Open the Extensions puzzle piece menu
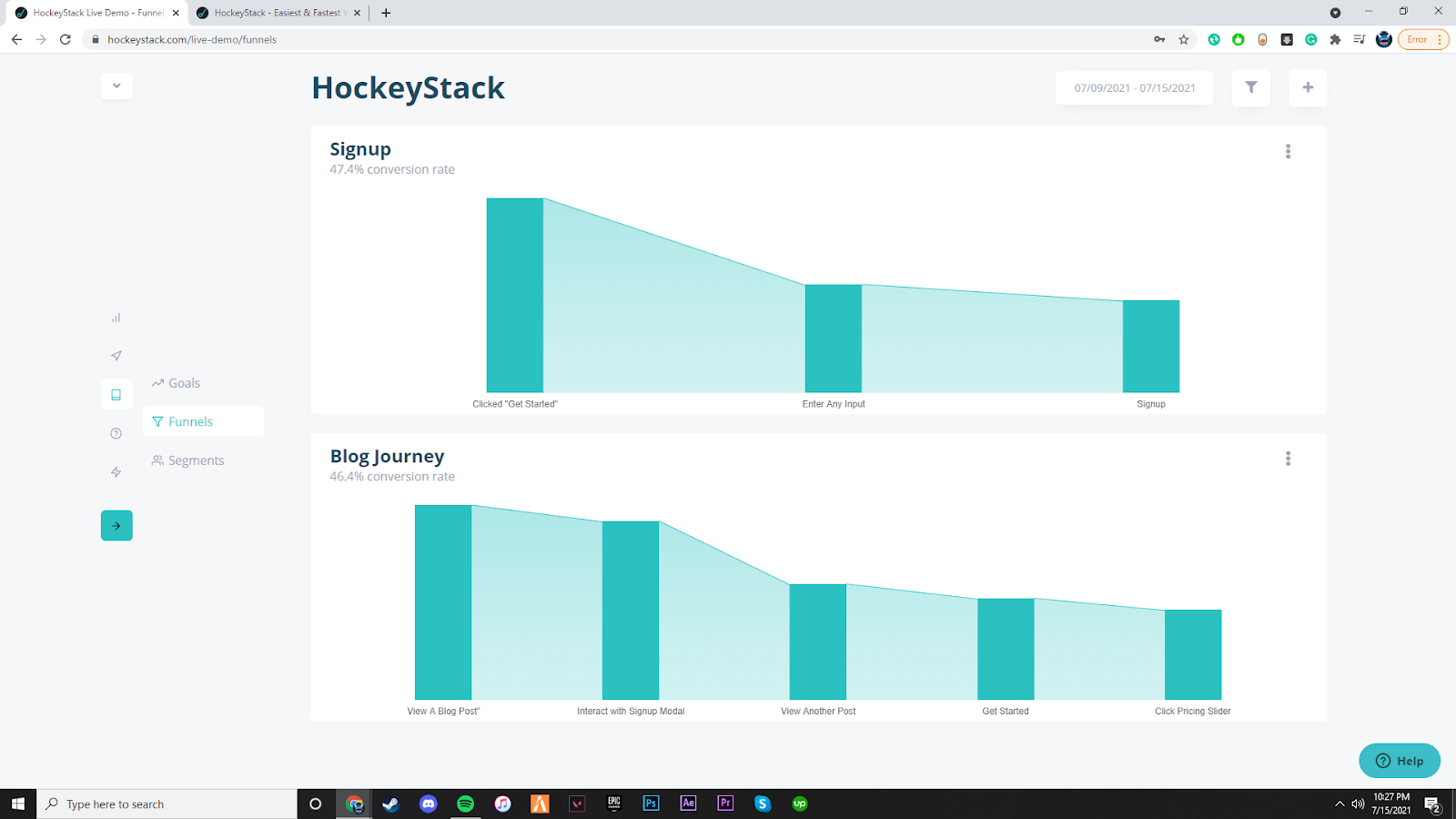Image resolution: width=1456 pixels, height=819 pixels. point(1335,39)
